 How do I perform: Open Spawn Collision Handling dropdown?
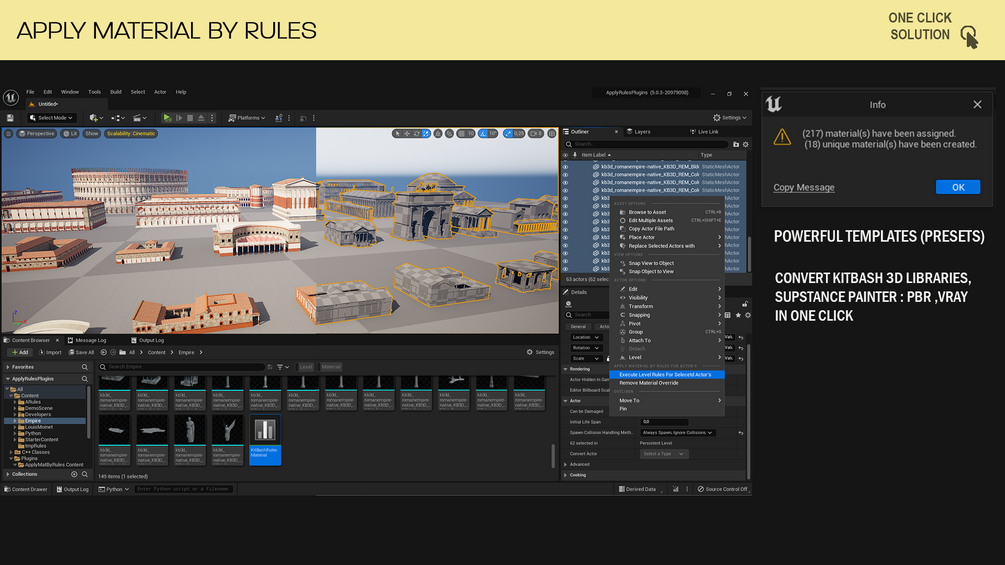[x=677, y=432]
